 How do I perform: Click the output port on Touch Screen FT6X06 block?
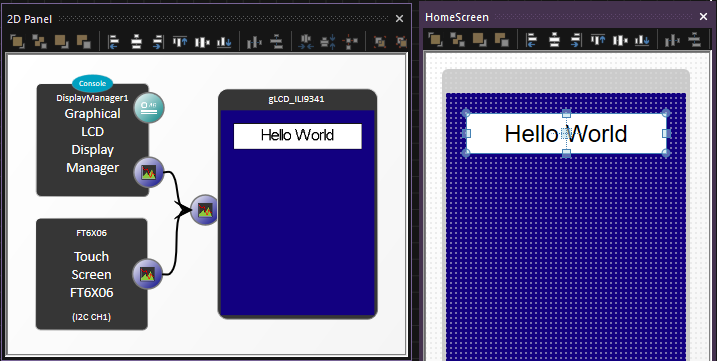(x=148, y=274)
